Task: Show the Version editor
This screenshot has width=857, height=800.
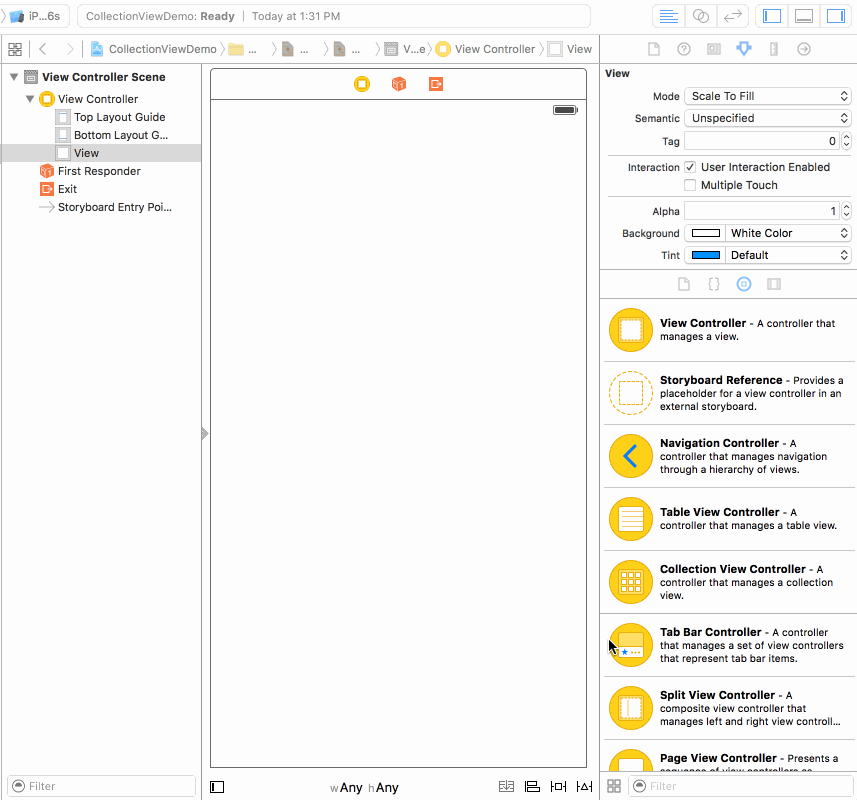Action: pos(732,16)
